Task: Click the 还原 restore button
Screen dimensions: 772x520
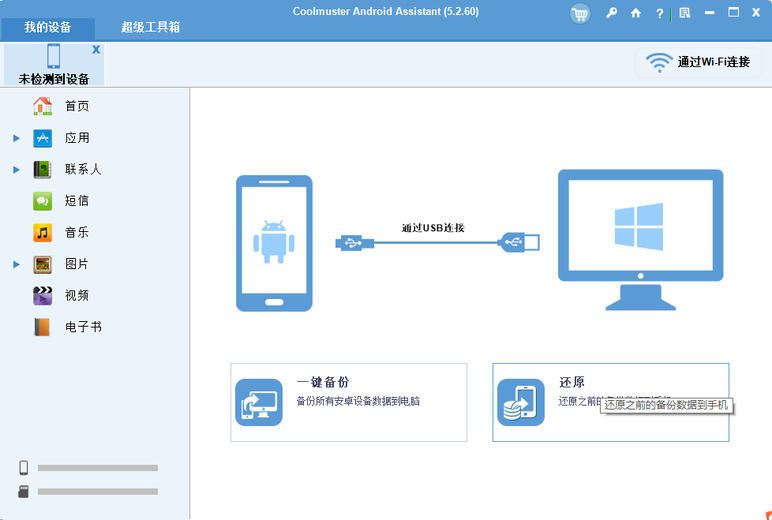Action: coord(611,402)
